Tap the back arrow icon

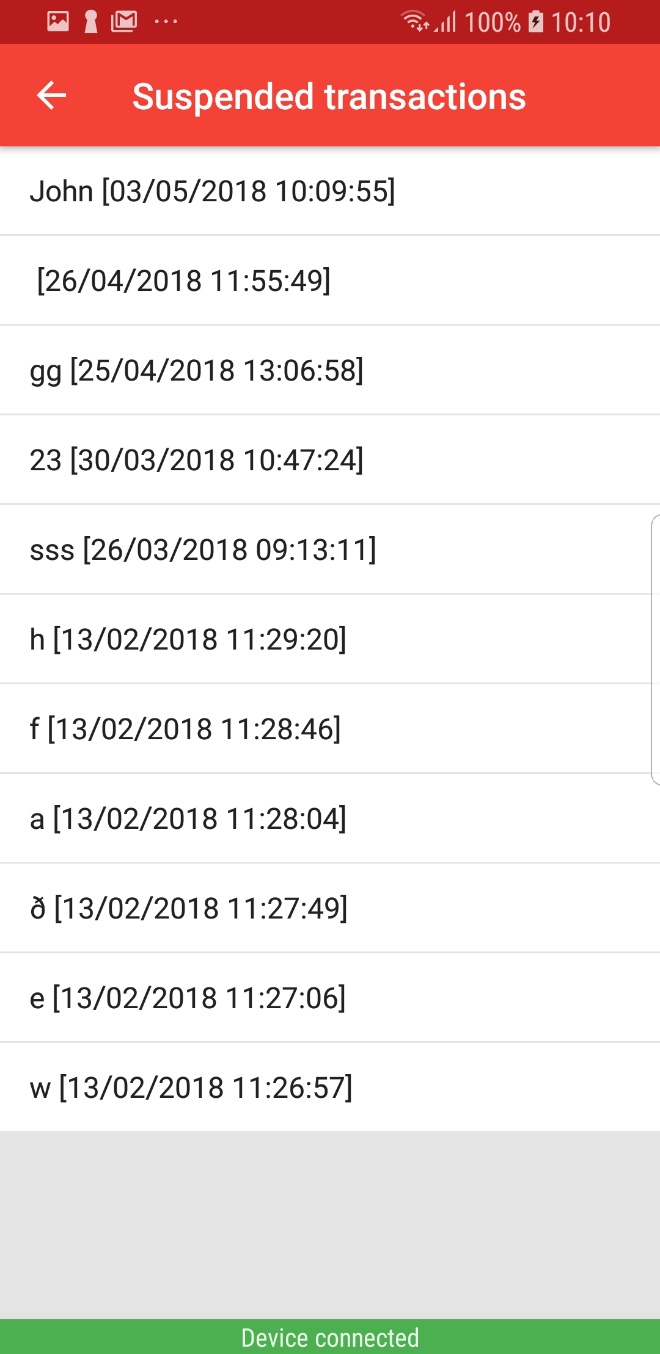pos(51,95)
